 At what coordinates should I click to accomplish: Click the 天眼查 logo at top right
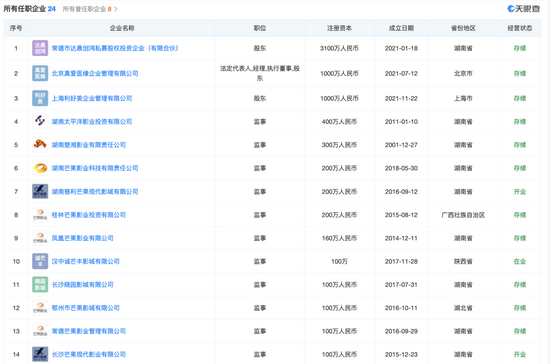click(x=524, y=9)
